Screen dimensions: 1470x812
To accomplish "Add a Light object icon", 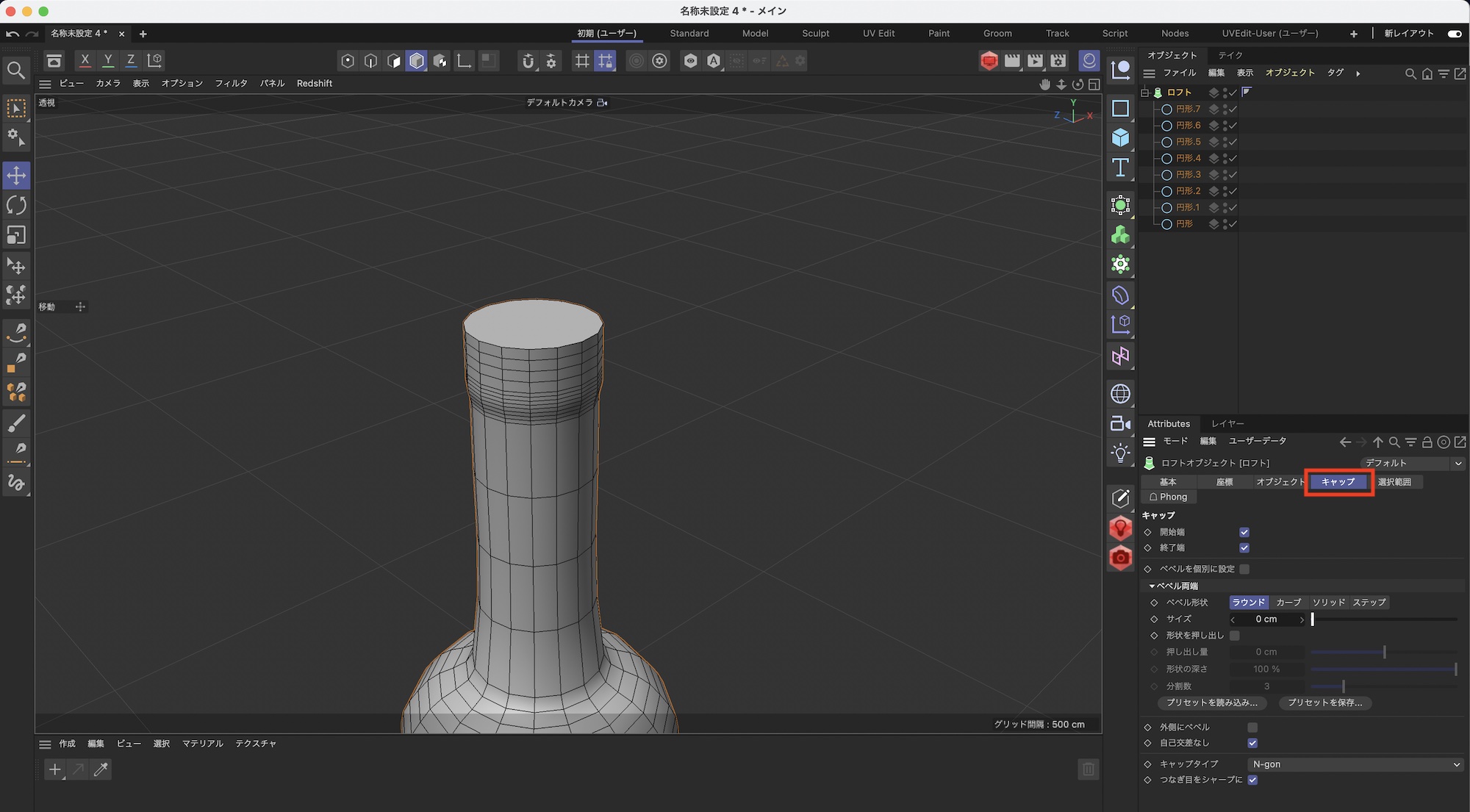I will click(1120, 453).
